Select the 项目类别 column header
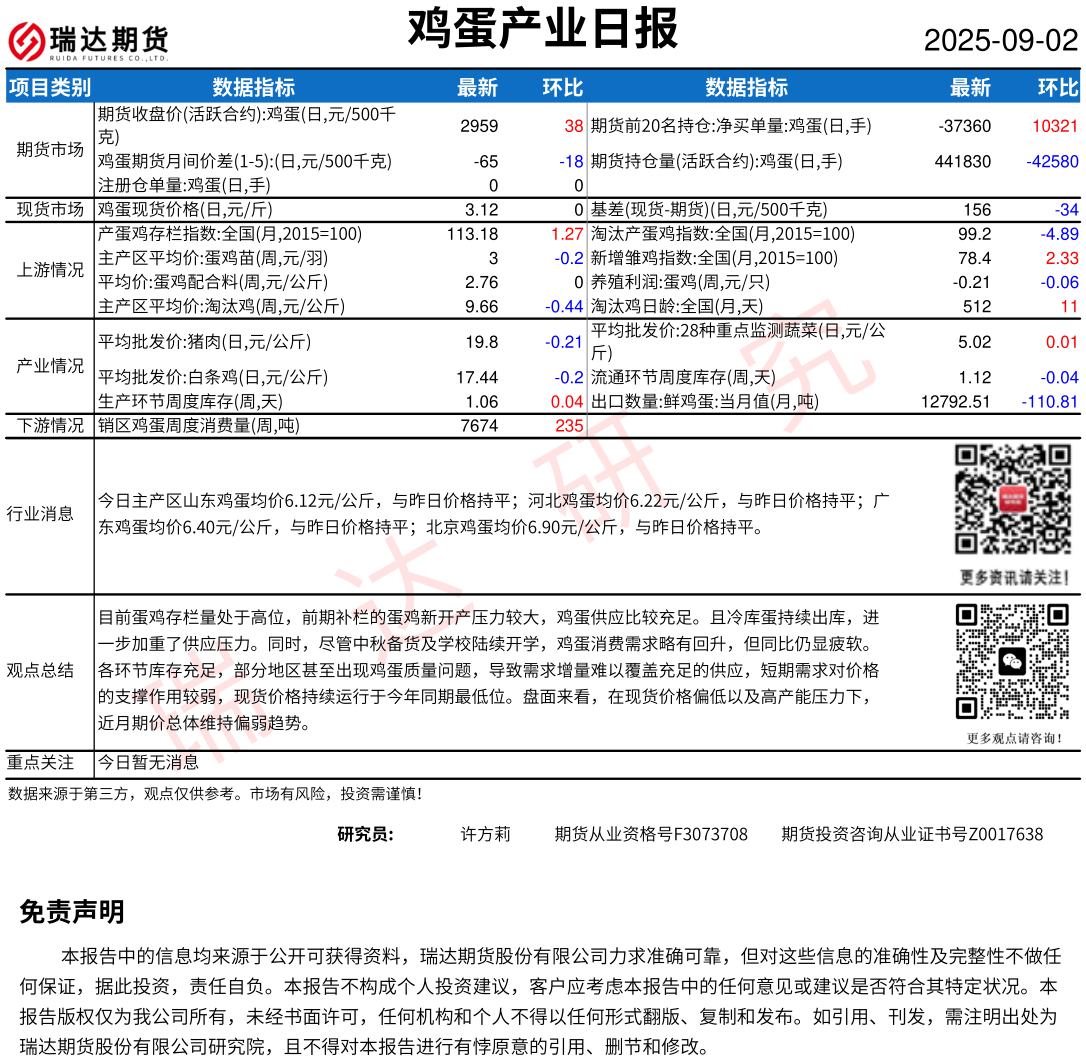The height and width of the screenshot is (1060, 1086). 49,88
